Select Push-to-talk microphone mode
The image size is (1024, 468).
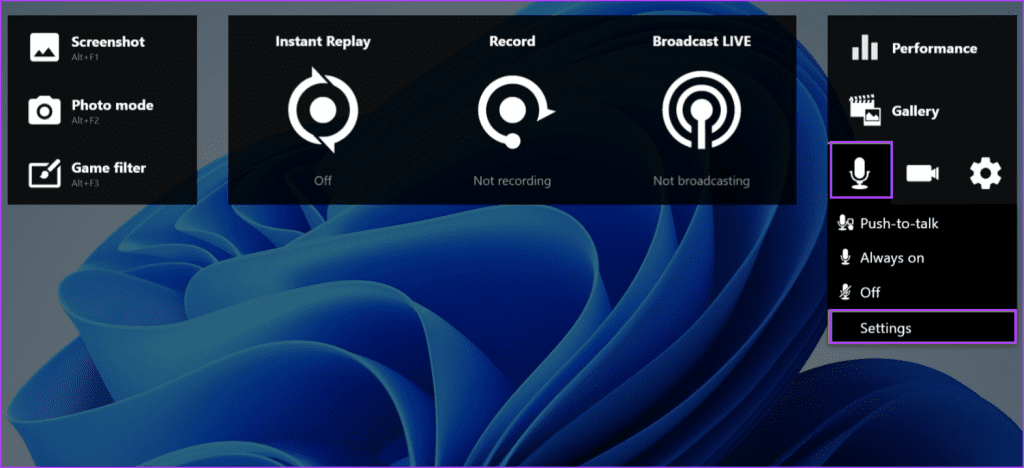(922, 223)
